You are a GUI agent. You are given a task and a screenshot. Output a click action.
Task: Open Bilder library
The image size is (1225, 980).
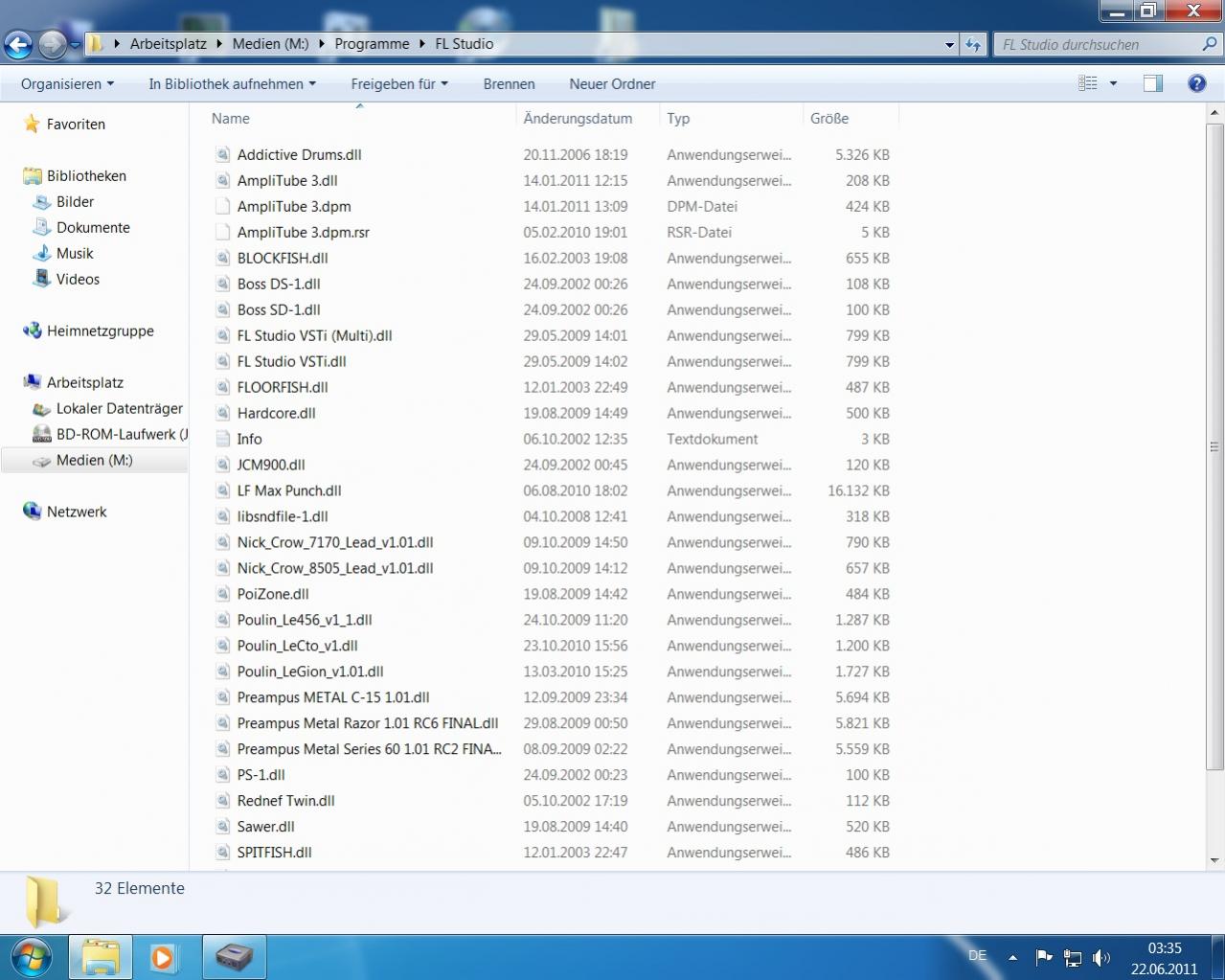coord(75,201)
